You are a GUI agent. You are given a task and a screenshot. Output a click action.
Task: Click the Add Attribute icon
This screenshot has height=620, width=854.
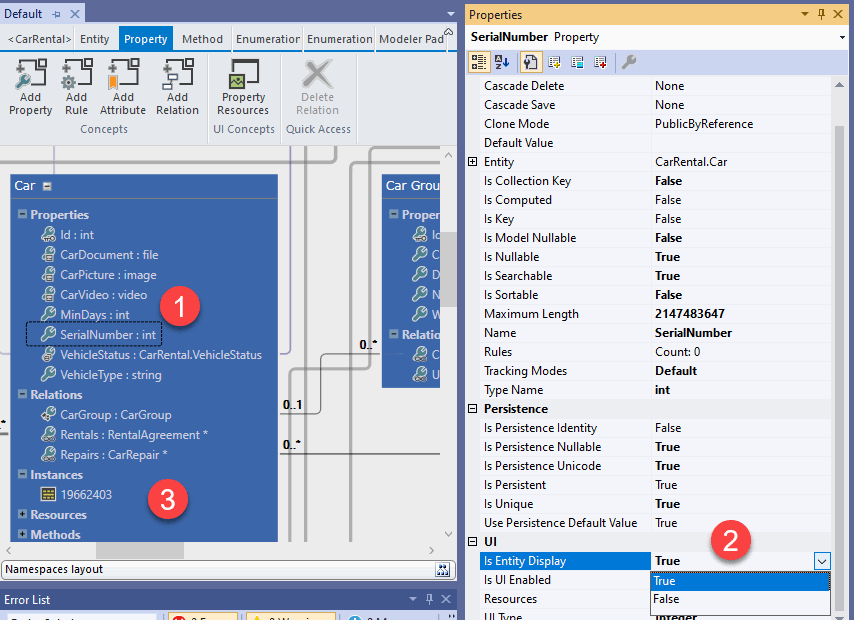point(122,85)
